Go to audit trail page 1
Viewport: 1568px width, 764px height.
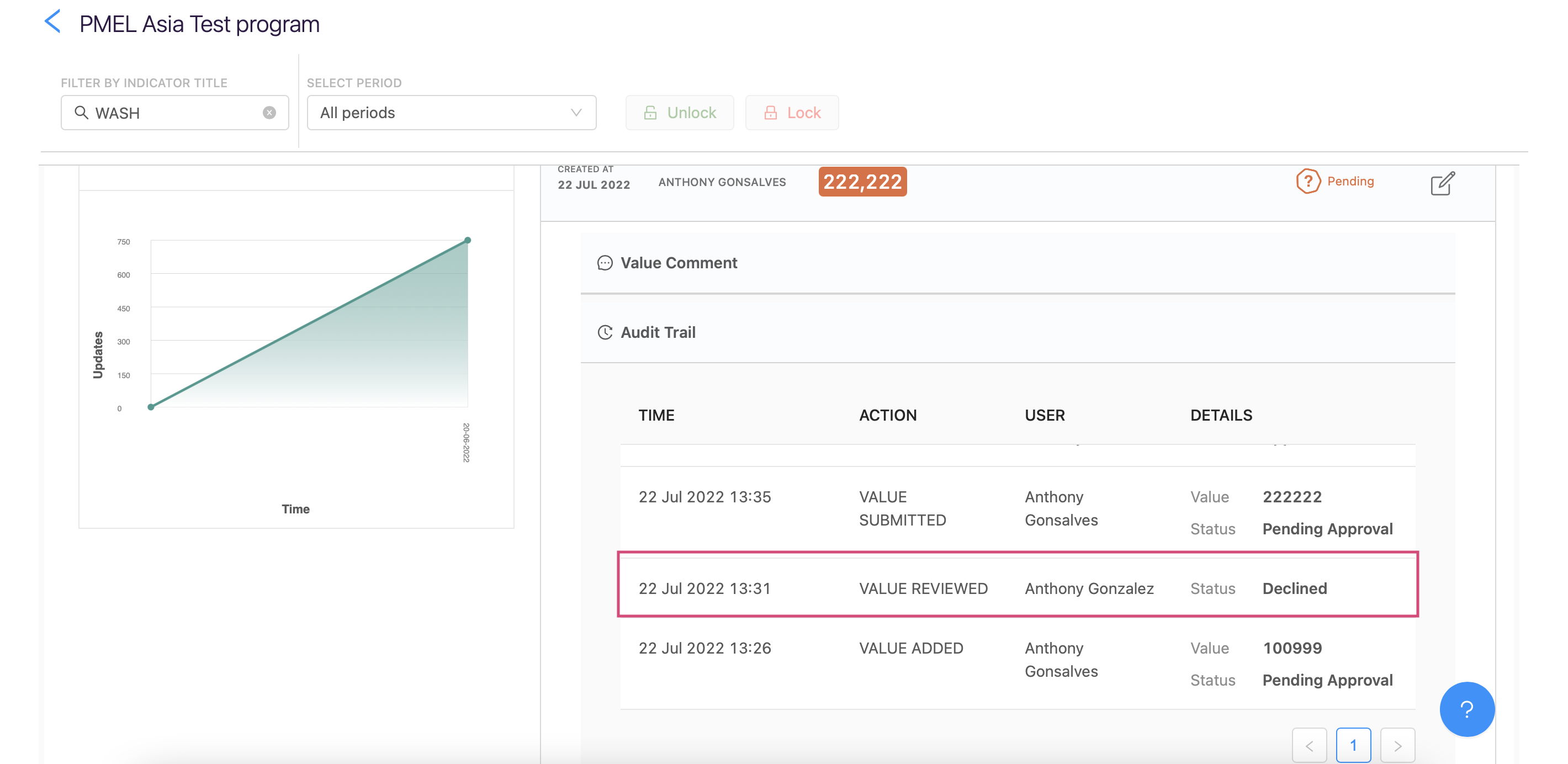coord(1353,745)
